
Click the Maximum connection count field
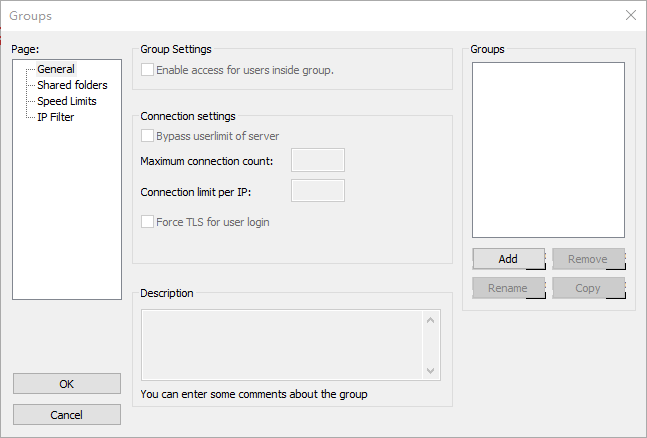click(x=318, y=160)
